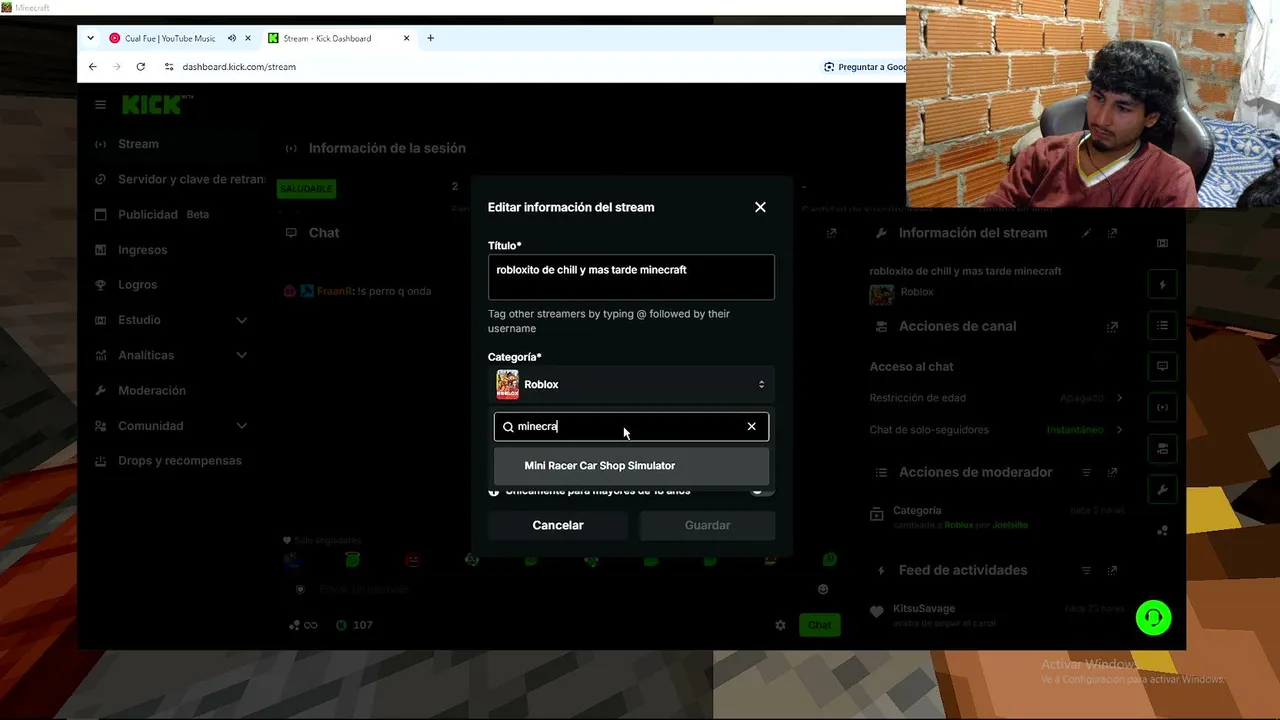This screenshot has height=720, width=1280.
Task: Click the Roblox link in moderator actions
Action: tap(959, 525)
